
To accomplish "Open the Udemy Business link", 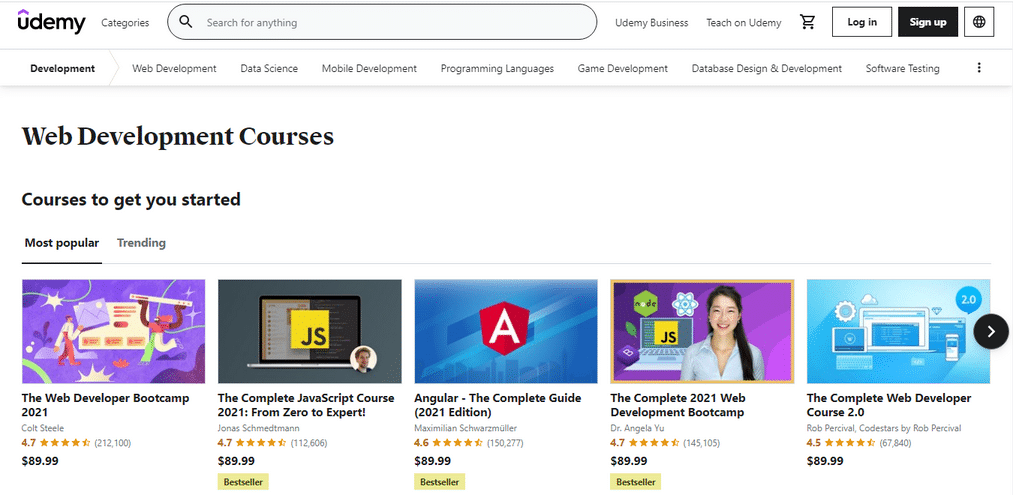I will tap(651, 23).
